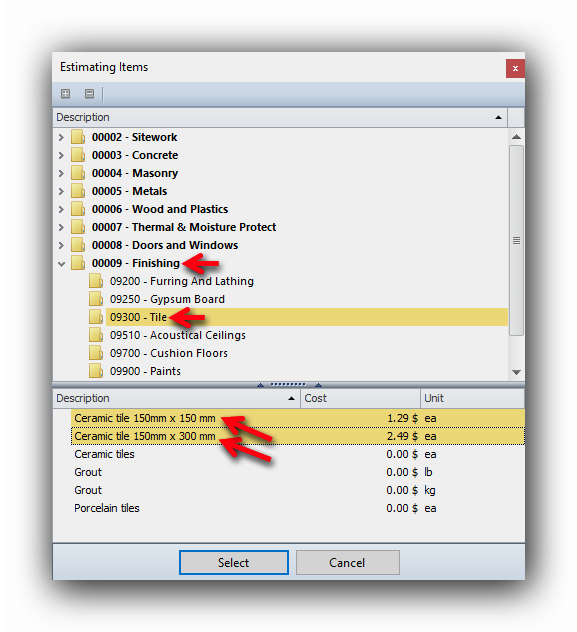Select the 00003 - Concrete tree item
Image resolution: width=577 pixels, height=632 pixels.
(135, 155)
